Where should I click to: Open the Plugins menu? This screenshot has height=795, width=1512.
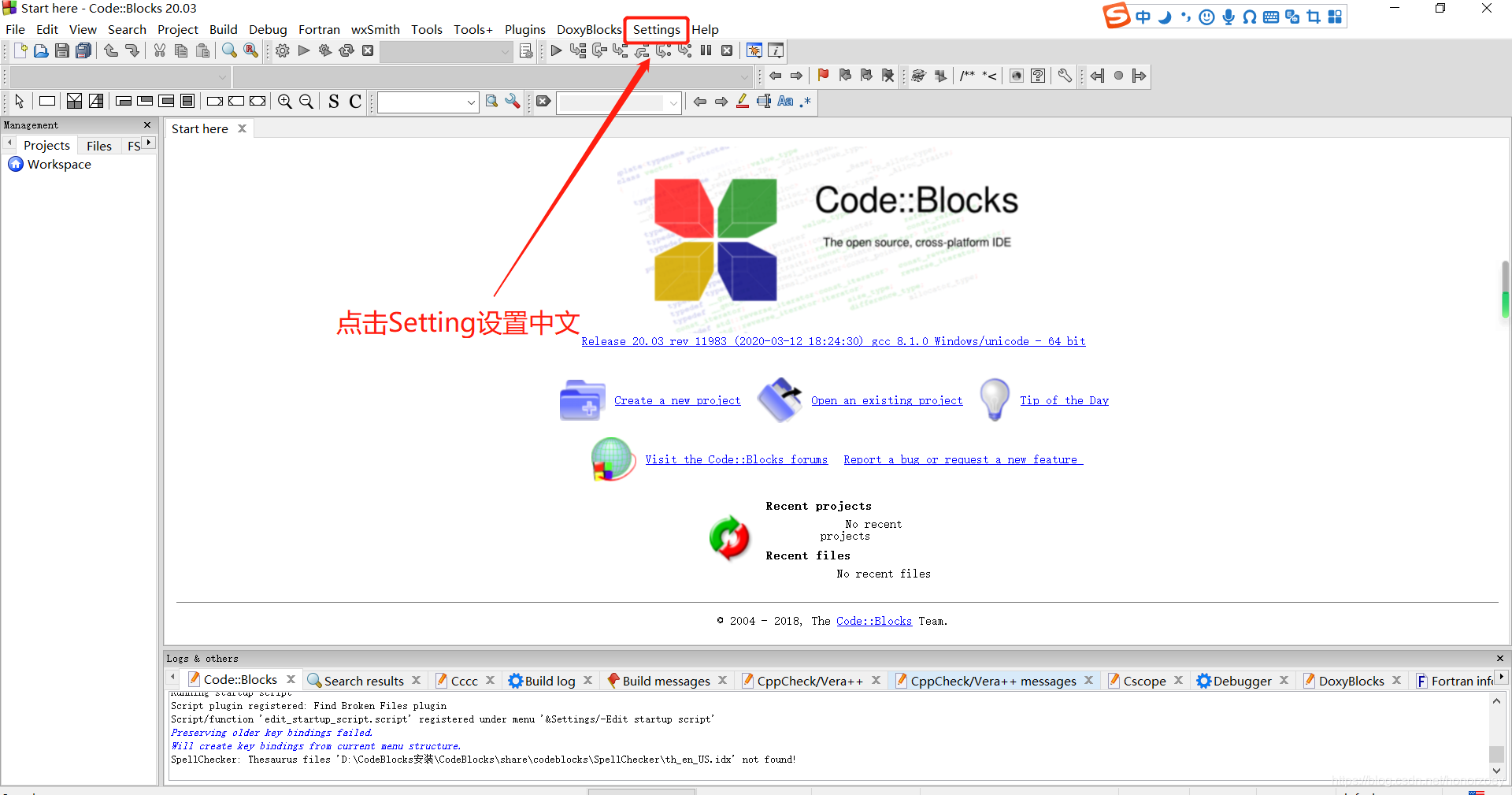[x=525, y=30]
